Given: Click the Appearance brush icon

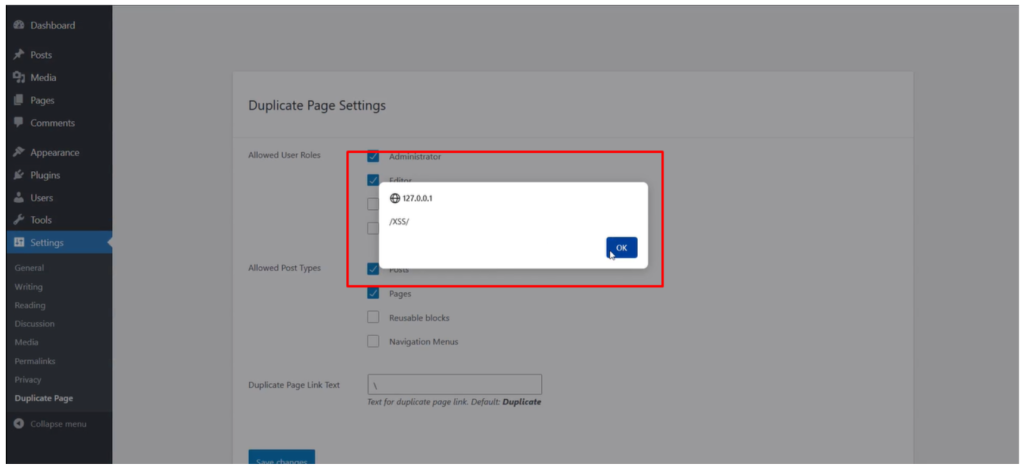Looking at the screenshot, I should coord(18,153).
